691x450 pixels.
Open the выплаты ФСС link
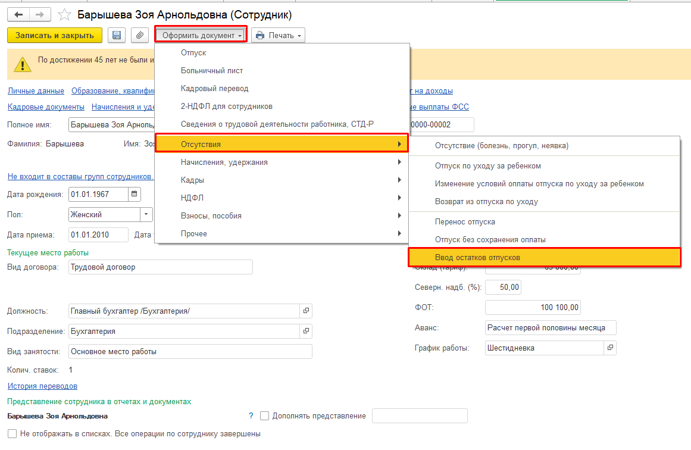tap(439, 107)
